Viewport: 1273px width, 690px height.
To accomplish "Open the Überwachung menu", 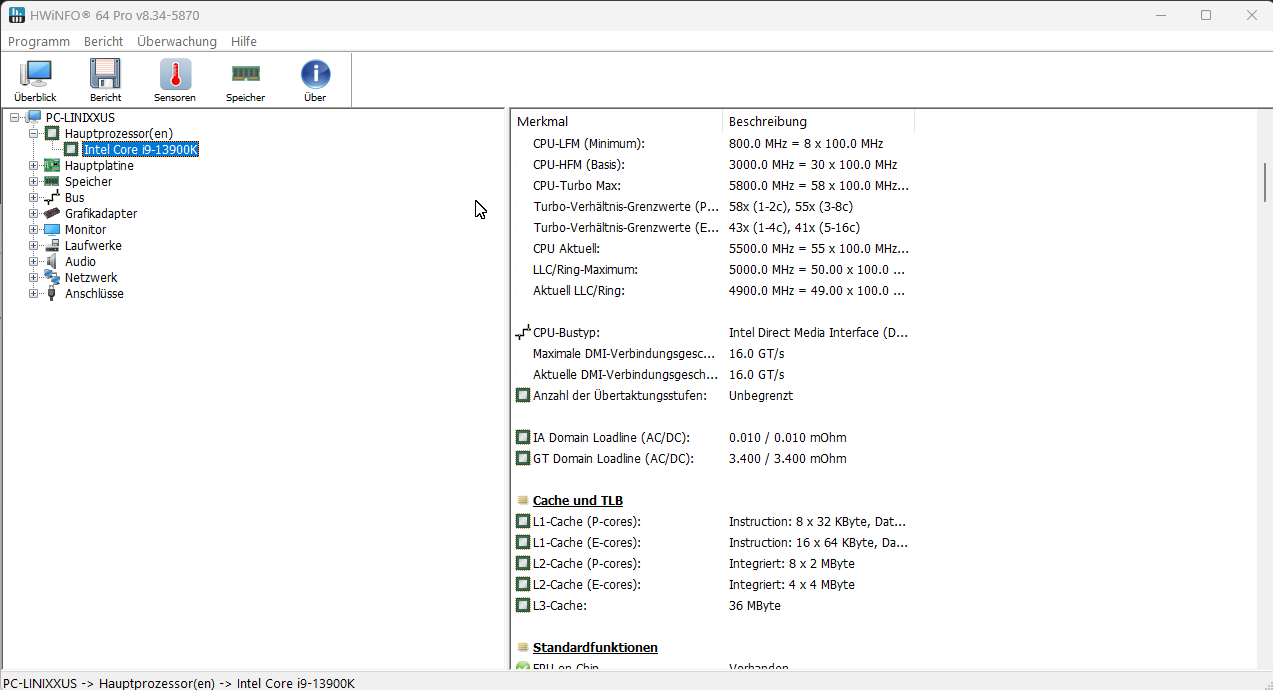I will (x=177, y=41).
